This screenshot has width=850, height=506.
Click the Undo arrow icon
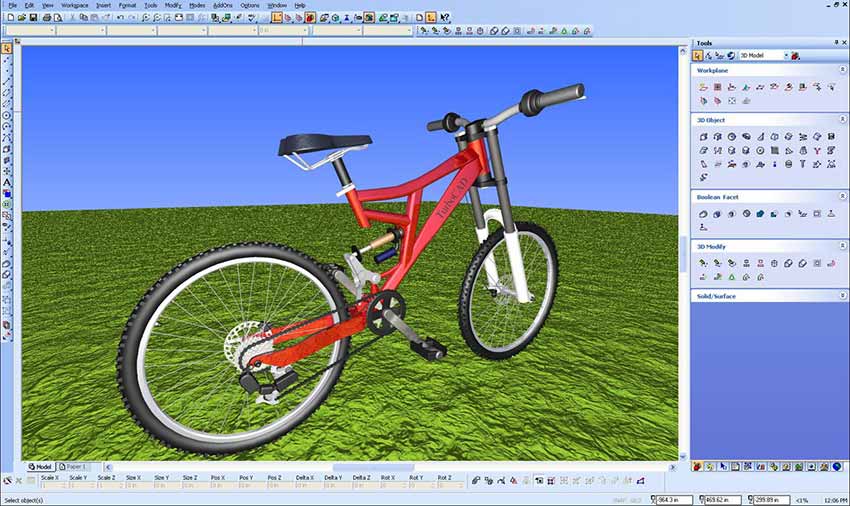[120, 17]
